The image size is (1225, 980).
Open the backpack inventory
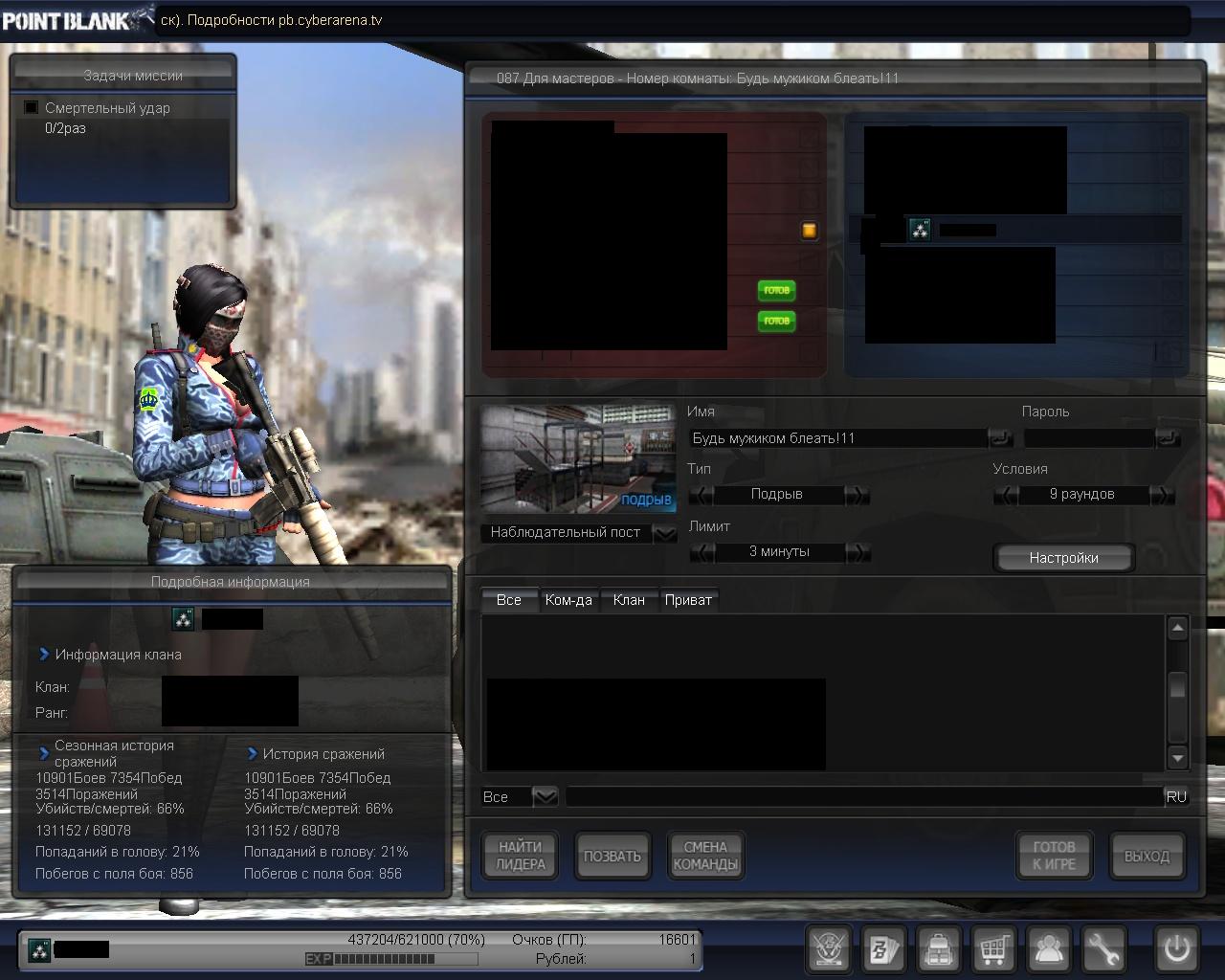939,949
